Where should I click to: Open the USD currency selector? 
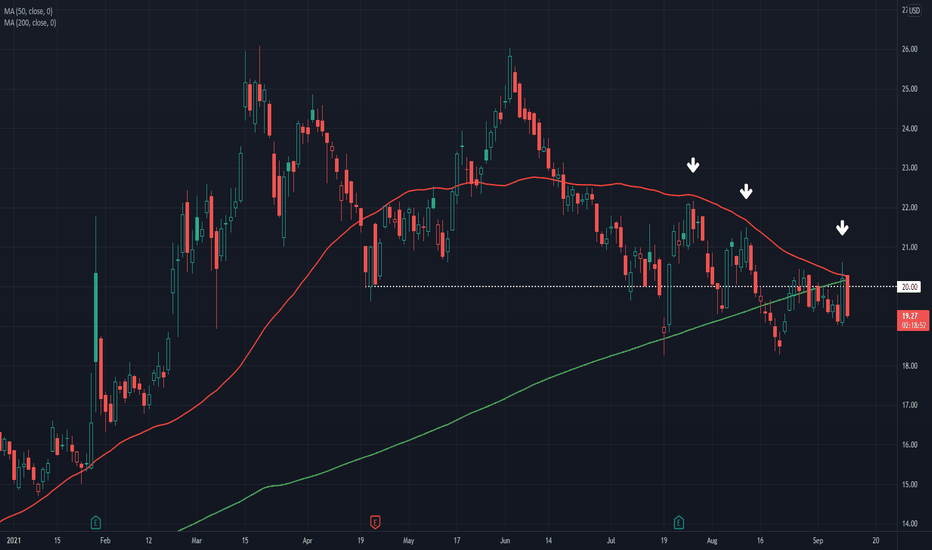pyautogui.click(x=914, y=11)
